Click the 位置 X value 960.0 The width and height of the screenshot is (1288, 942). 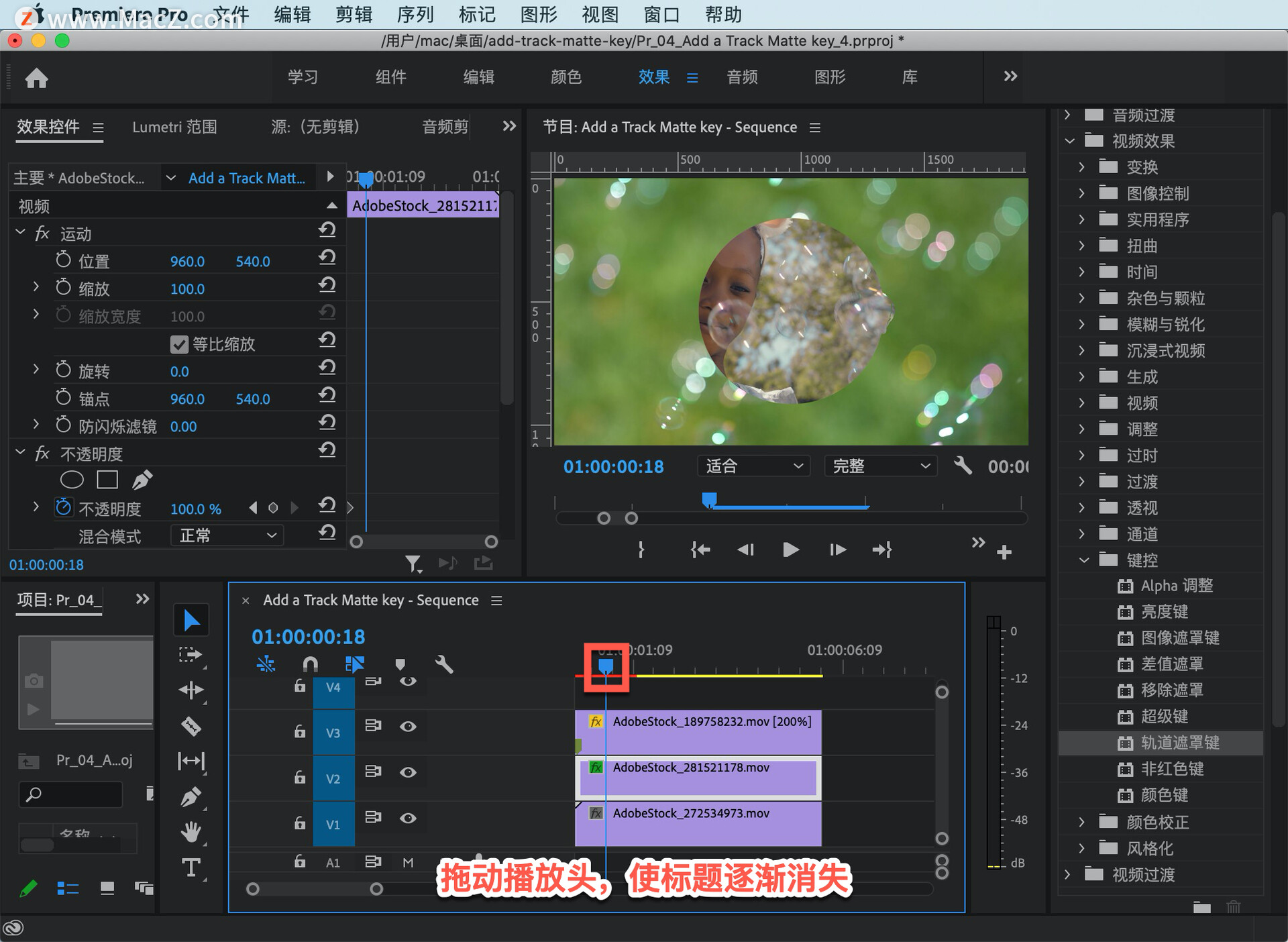(x=187, y=261)
